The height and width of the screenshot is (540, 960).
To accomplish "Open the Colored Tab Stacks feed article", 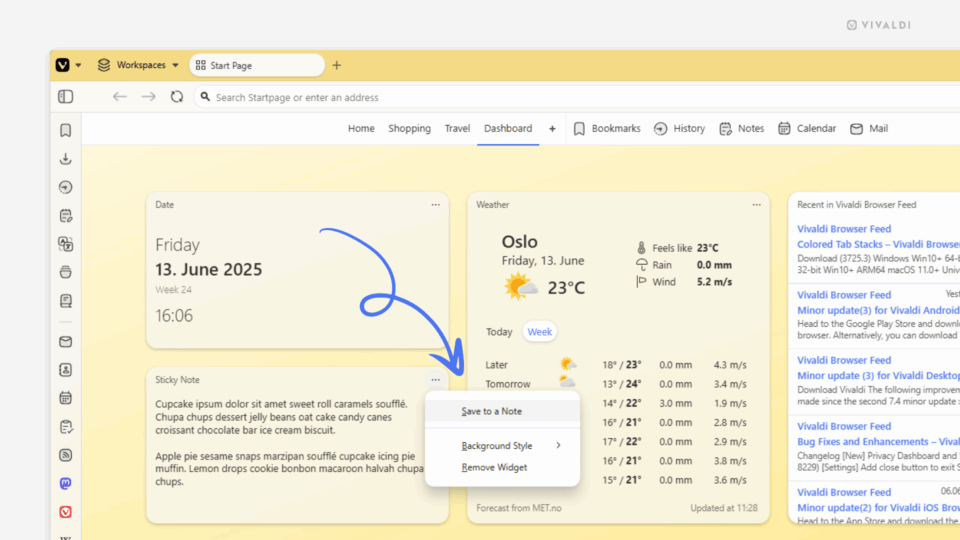I will tap(878, 244).
